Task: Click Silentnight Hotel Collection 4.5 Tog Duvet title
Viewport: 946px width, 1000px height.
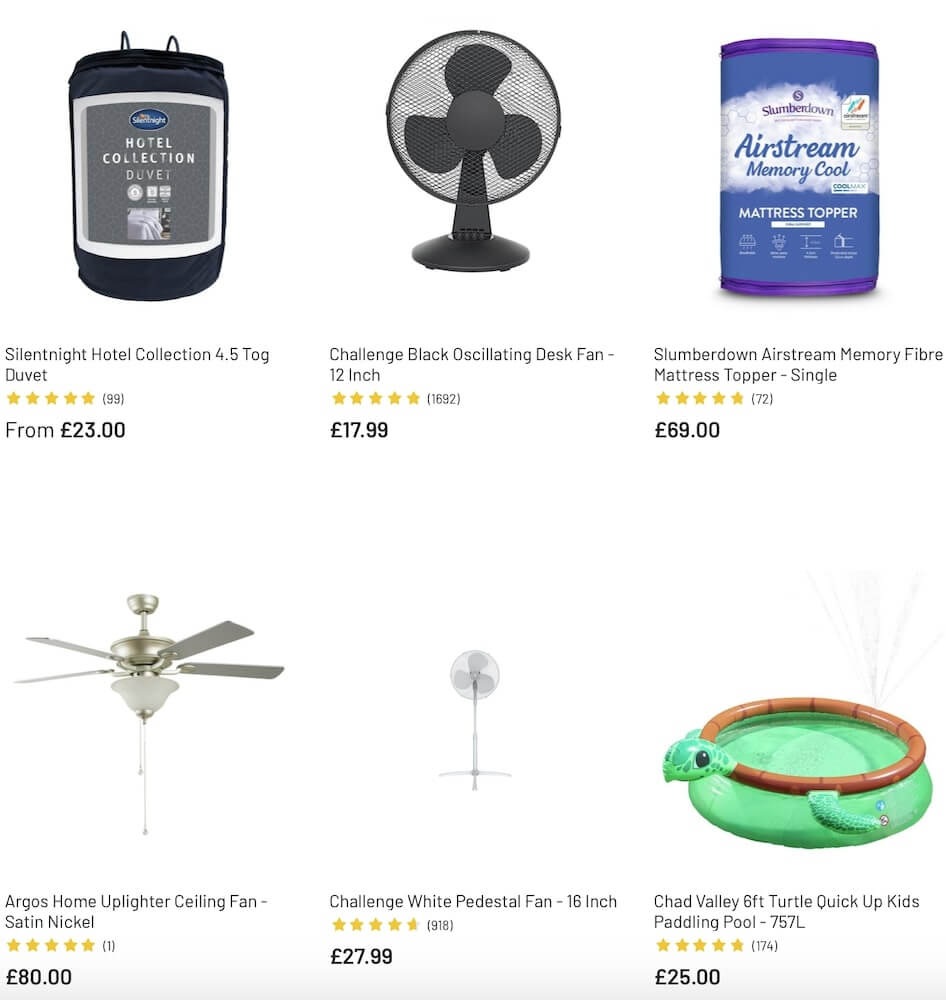Action: point(137,364)
